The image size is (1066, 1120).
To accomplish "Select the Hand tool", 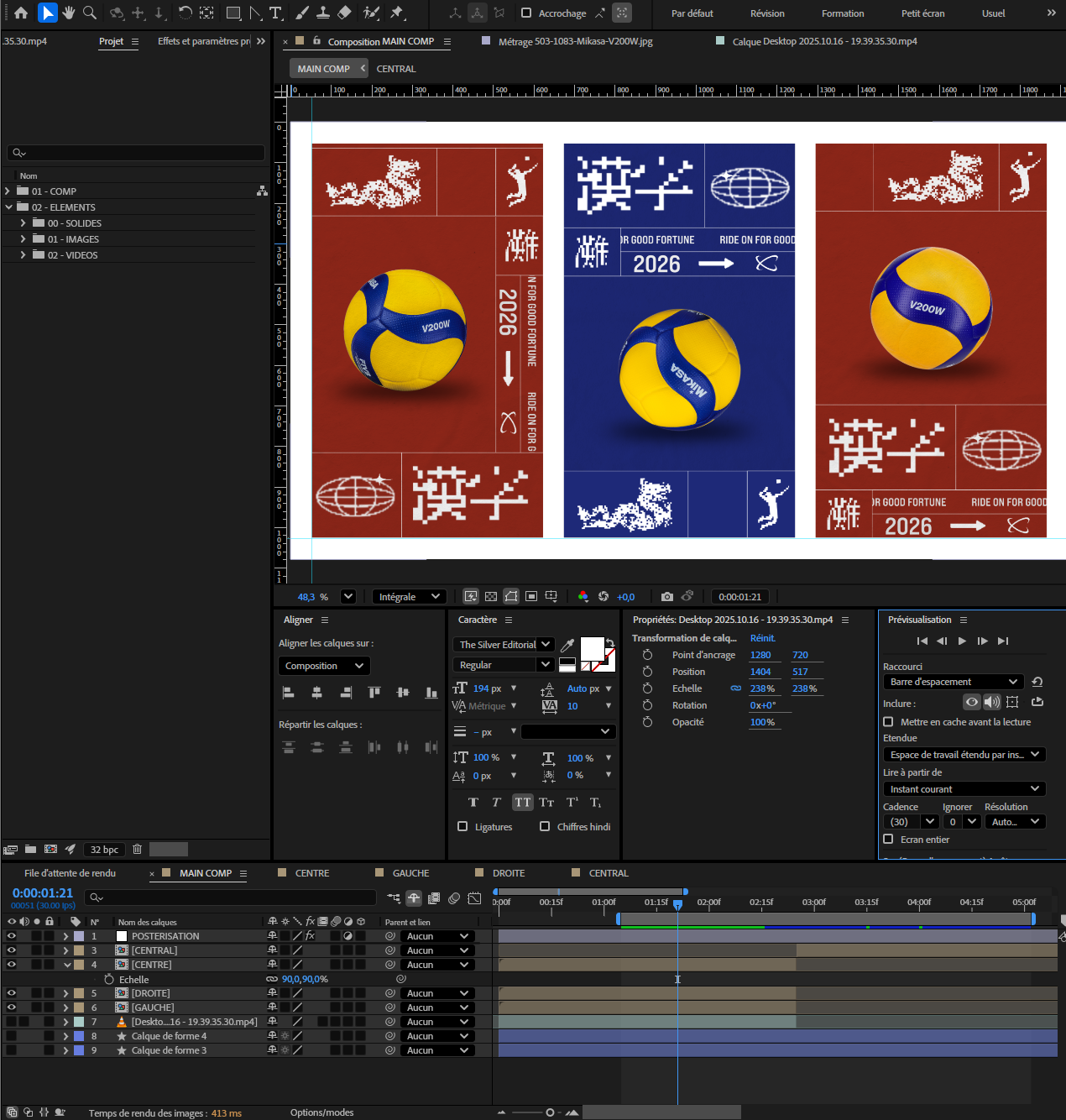I will pyautogui.click(x=69, y=13).
